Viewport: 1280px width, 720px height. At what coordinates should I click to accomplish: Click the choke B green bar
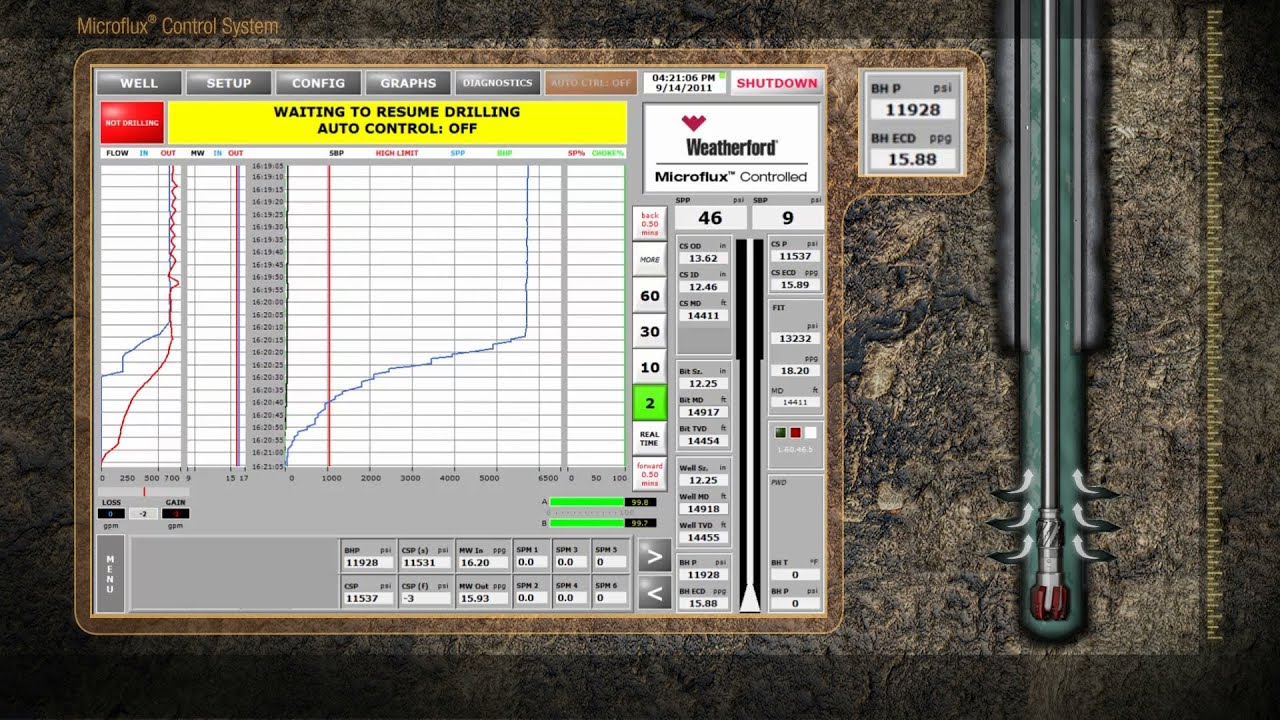587,523
